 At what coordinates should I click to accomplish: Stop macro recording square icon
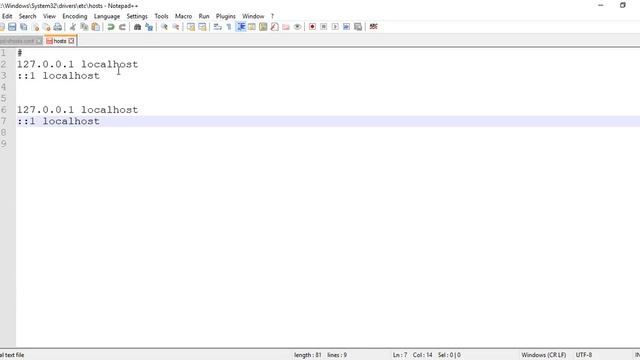point(324,27)
